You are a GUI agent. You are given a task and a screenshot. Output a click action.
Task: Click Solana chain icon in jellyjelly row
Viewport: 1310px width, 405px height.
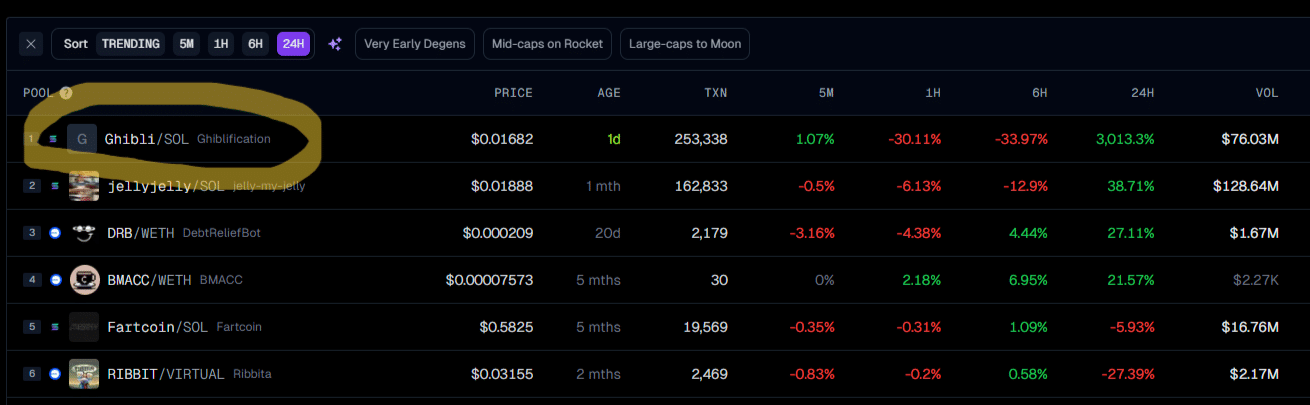point(56,186)
